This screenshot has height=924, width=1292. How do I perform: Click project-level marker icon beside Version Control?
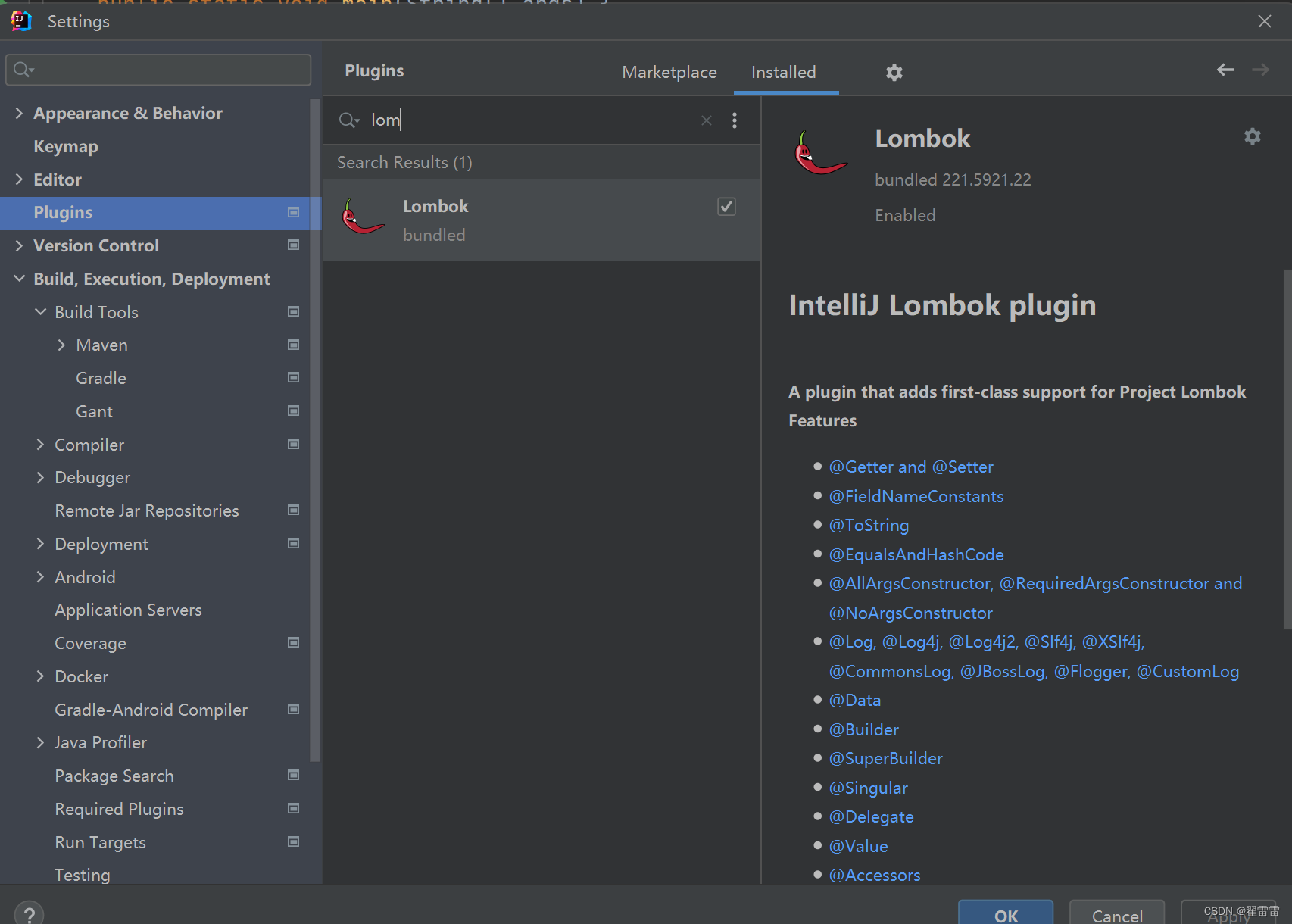pos(294,245)
